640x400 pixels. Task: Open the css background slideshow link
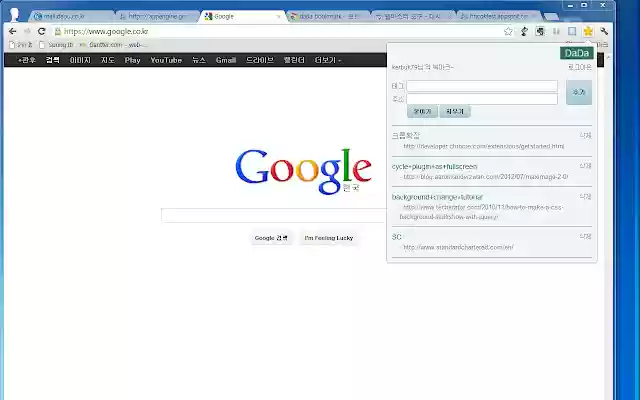[x=482, y=212]
